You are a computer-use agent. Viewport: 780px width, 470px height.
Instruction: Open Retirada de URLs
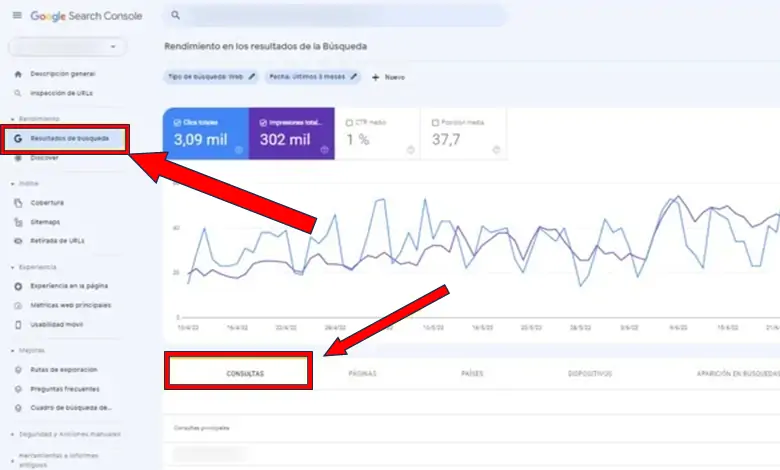click(x=57, y=241)
